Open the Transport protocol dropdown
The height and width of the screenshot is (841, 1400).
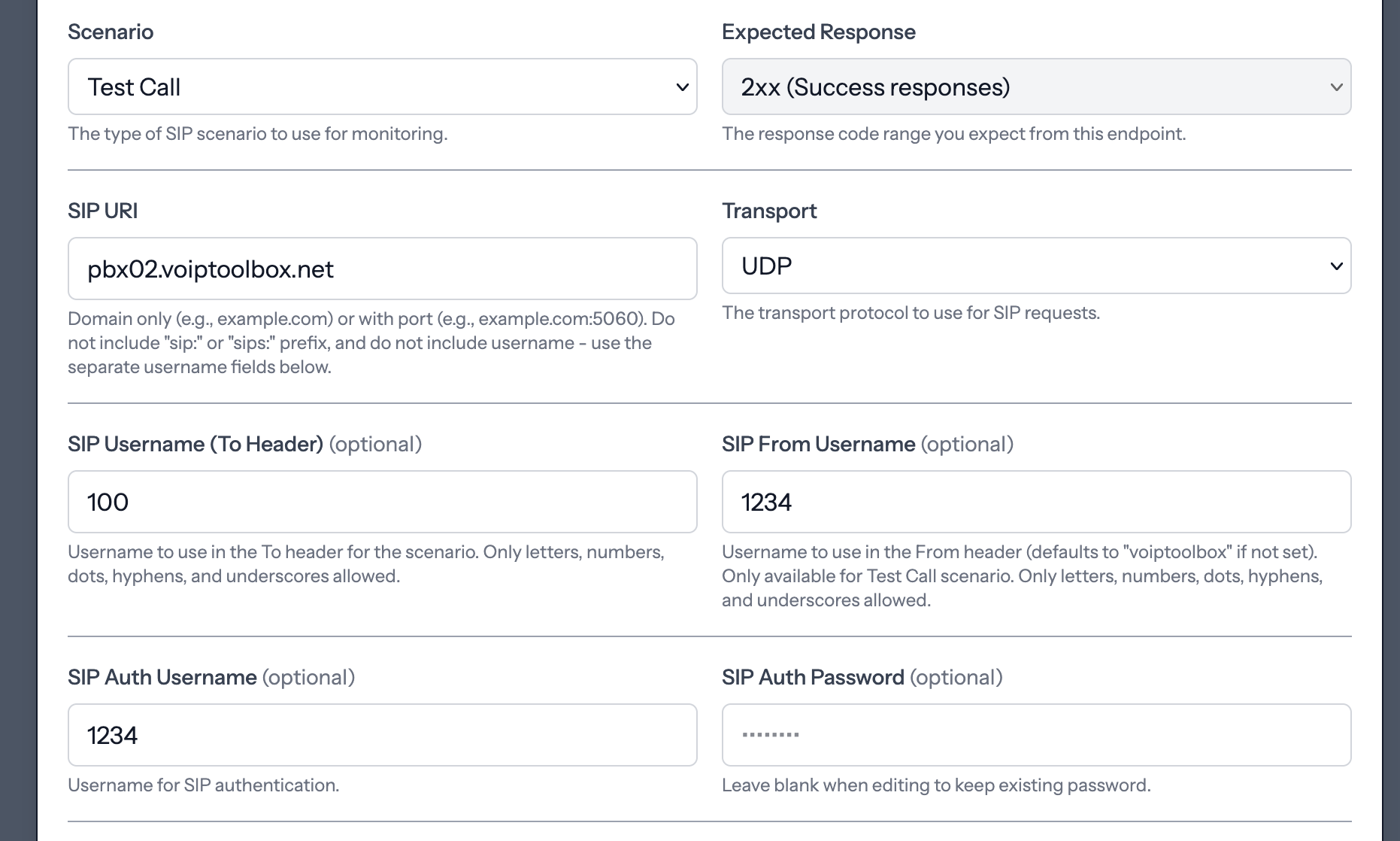click(1035, 266)
